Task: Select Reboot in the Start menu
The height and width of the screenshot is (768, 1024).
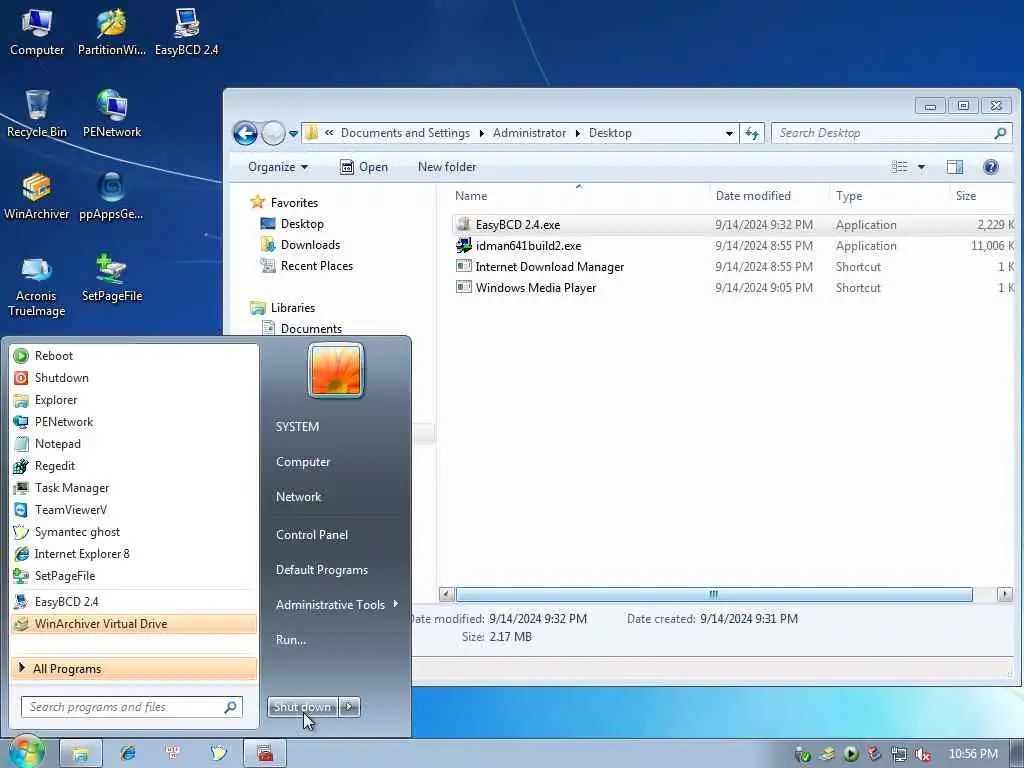Action: 134,356
